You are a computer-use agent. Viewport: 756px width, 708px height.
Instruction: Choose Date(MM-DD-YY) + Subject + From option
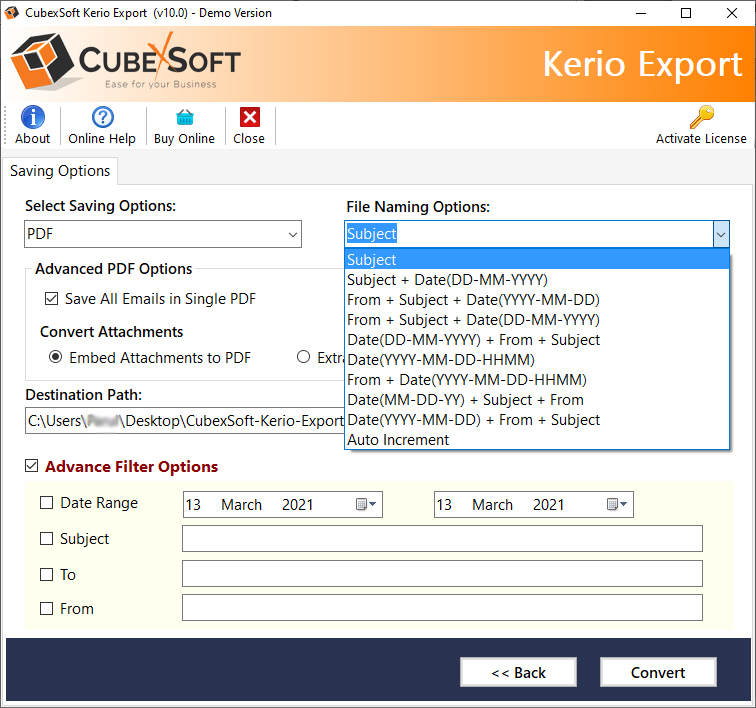point(537,400)
